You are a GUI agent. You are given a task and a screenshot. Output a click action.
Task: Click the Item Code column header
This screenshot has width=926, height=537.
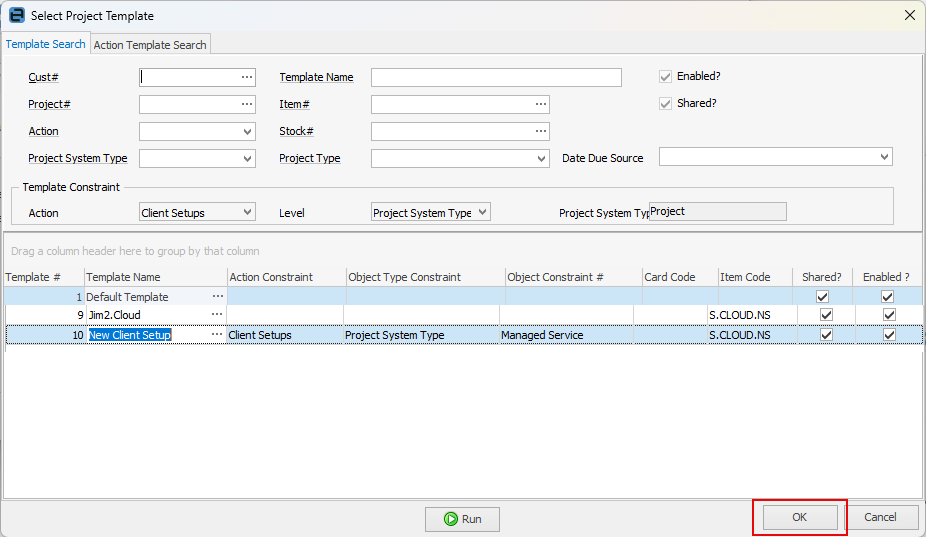coord(756,277)
